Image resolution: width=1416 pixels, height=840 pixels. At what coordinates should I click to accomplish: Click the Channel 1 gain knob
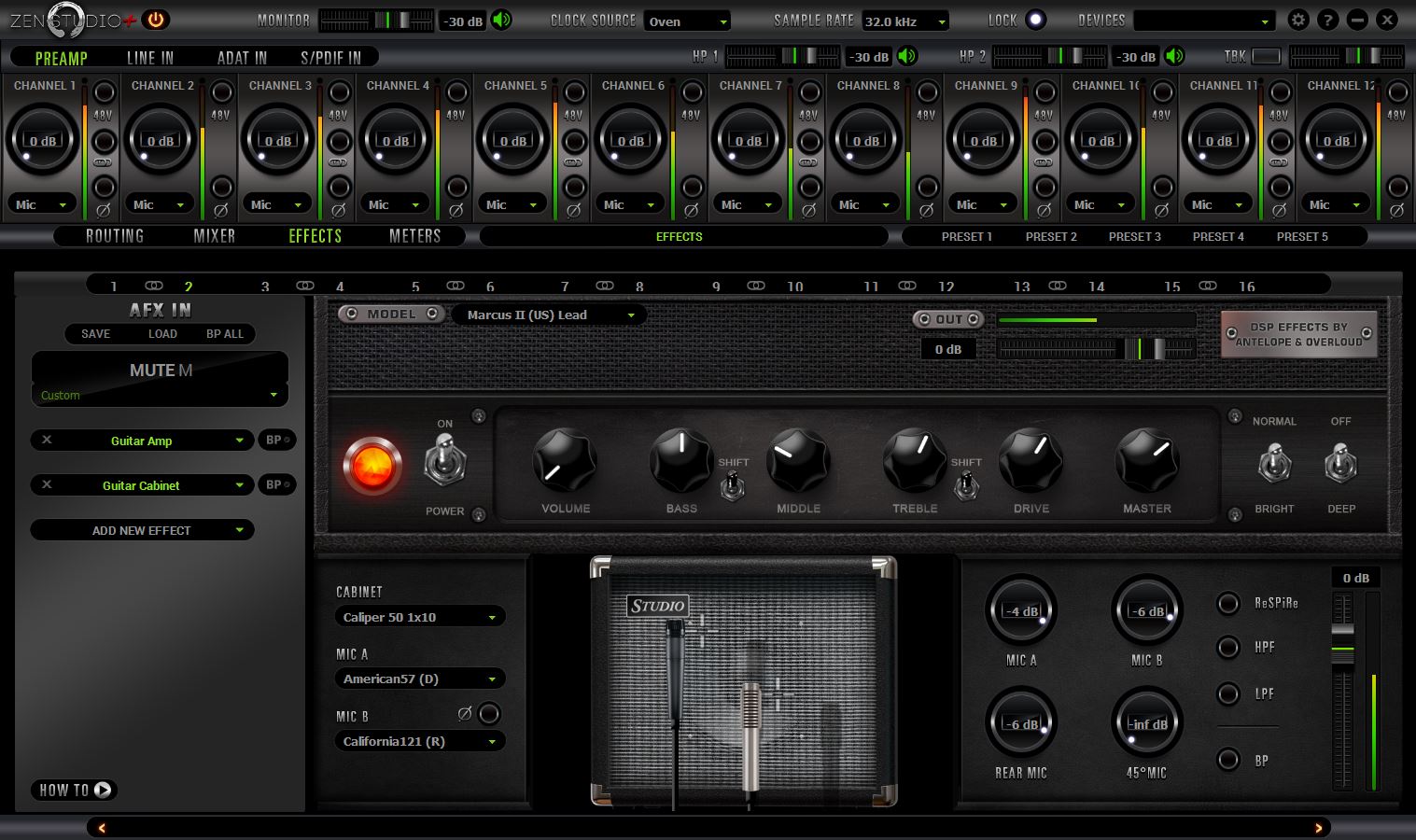click(x=42, y=140)
